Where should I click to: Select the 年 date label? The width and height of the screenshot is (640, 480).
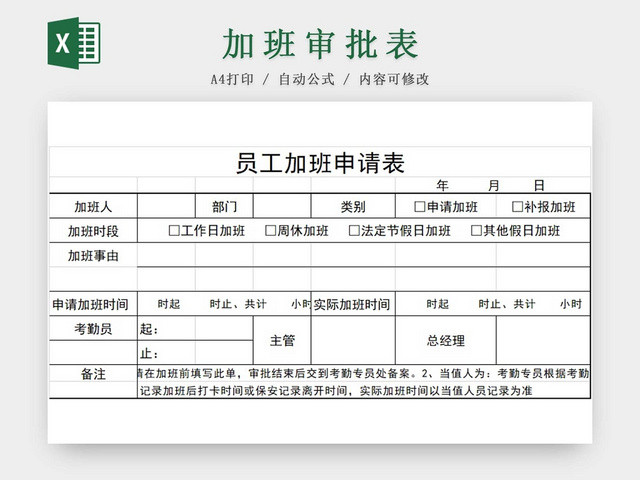point(442,185)
